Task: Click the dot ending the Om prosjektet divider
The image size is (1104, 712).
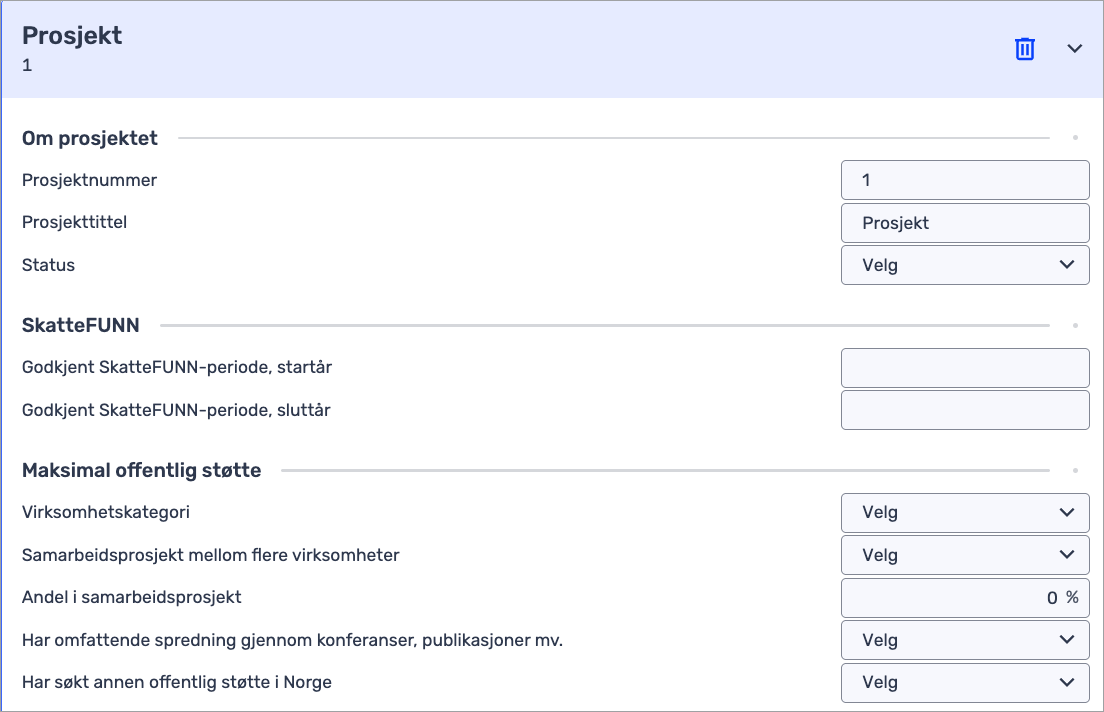Action: (x=1075, y=138)
